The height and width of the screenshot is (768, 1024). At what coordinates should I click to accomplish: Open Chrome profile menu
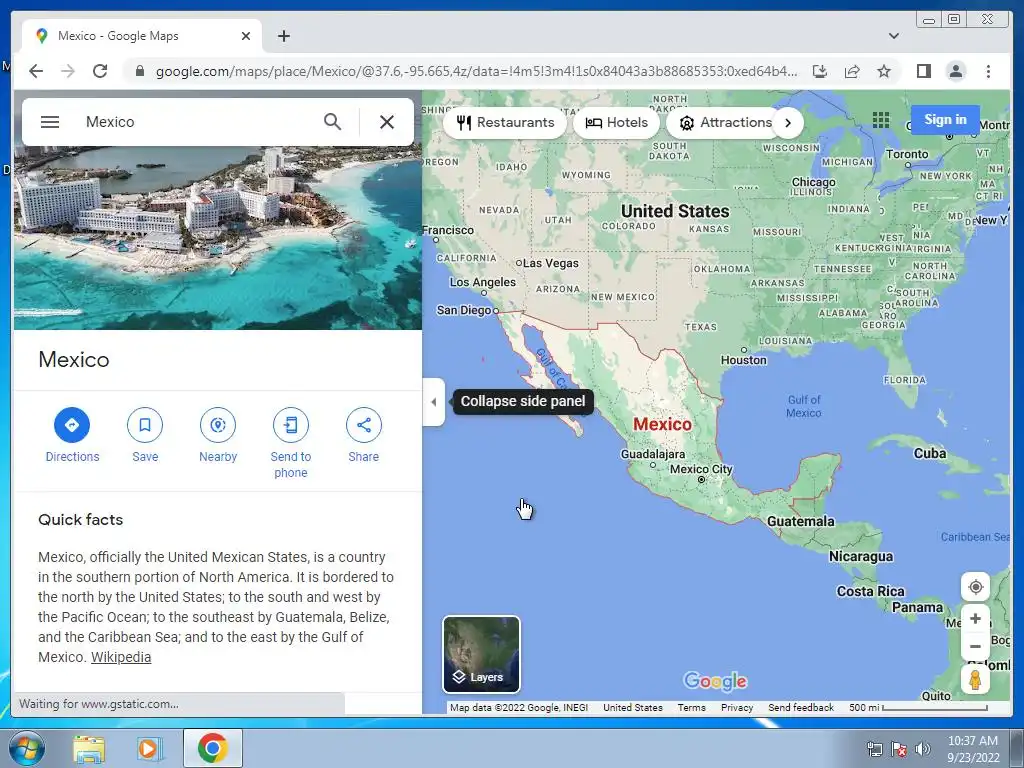tap(955, 71)
